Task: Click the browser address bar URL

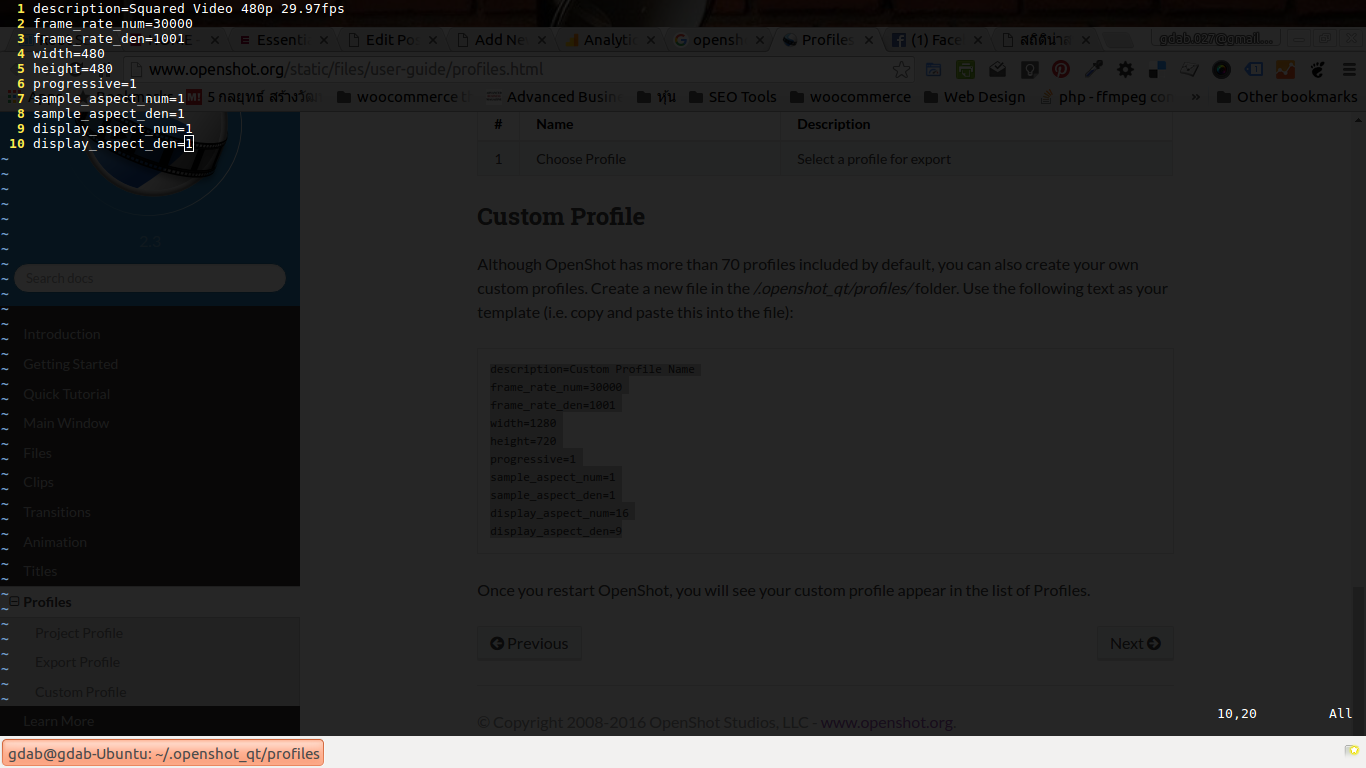Action: [346, 70]
